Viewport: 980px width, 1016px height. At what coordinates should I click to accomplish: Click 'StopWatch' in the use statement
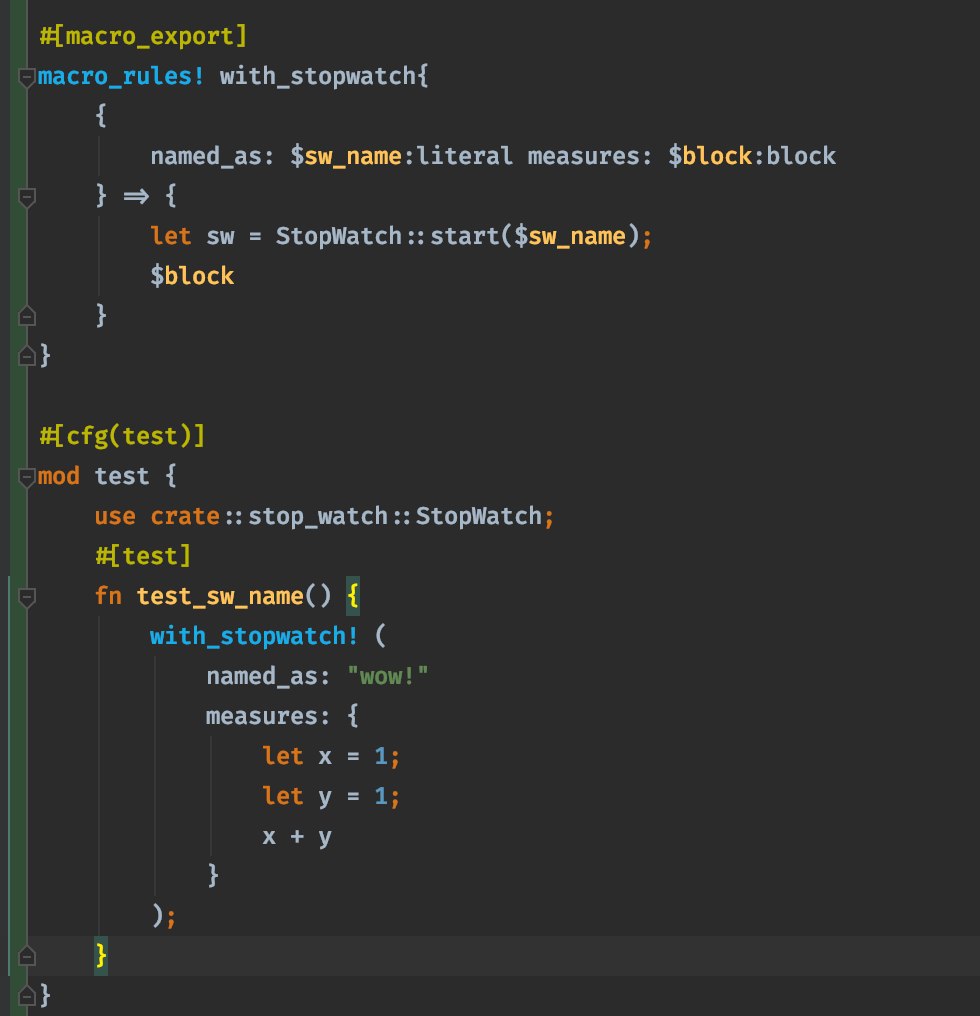click(478, 516)
